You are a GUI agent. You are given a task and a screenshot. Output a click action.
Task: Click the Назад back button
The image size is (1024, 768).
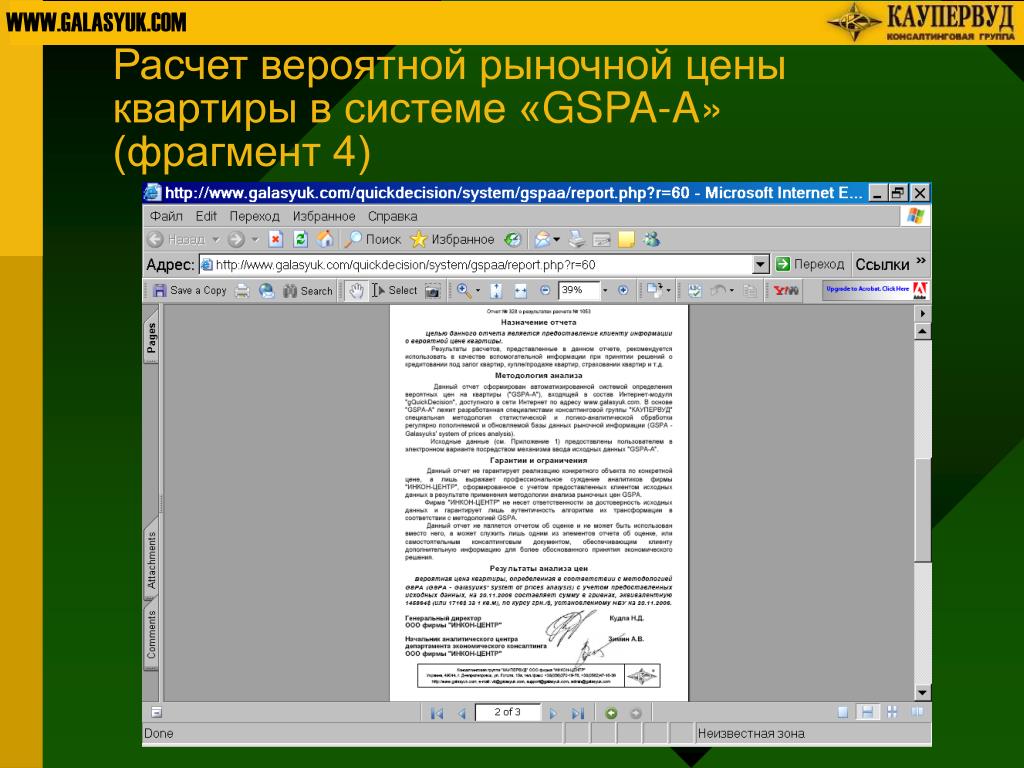[175, 240]
